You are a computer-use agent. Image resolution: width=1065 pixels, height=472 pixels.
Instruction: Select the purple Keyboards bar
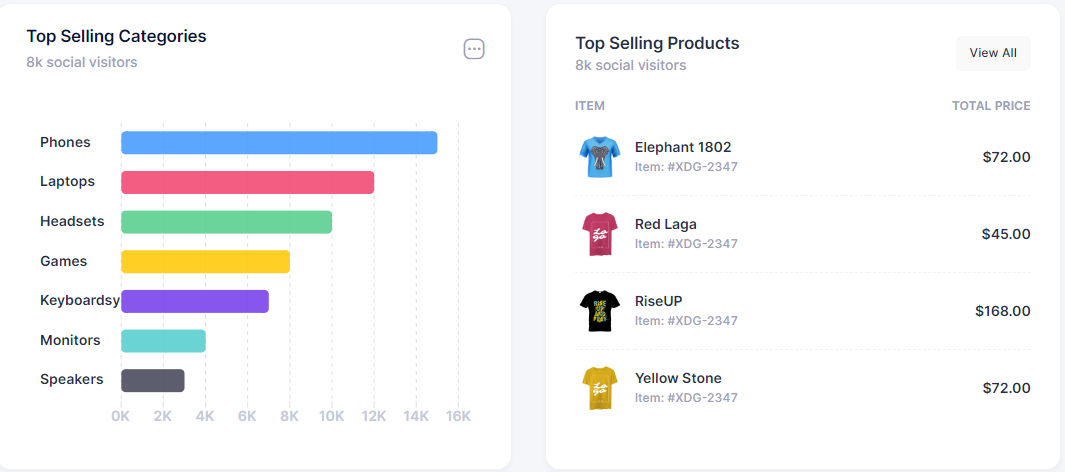195,301
